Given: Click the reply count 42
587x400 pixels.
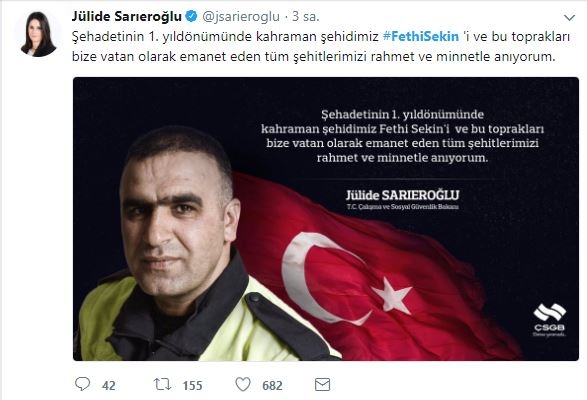Looking at the screenshot, I should pos(109,385).
